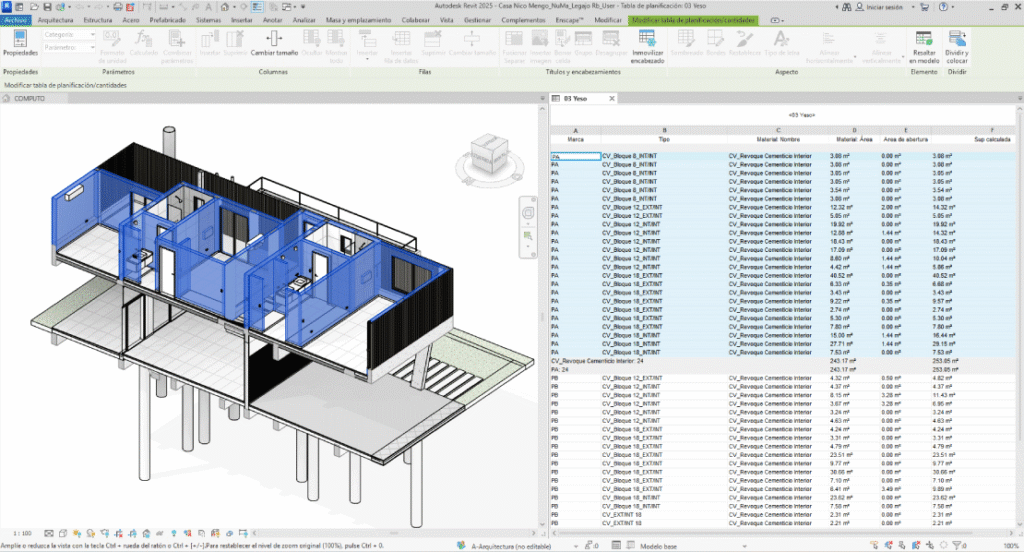
Task: Click the Print icon in quick access toolbar
Action: (118, 7)
